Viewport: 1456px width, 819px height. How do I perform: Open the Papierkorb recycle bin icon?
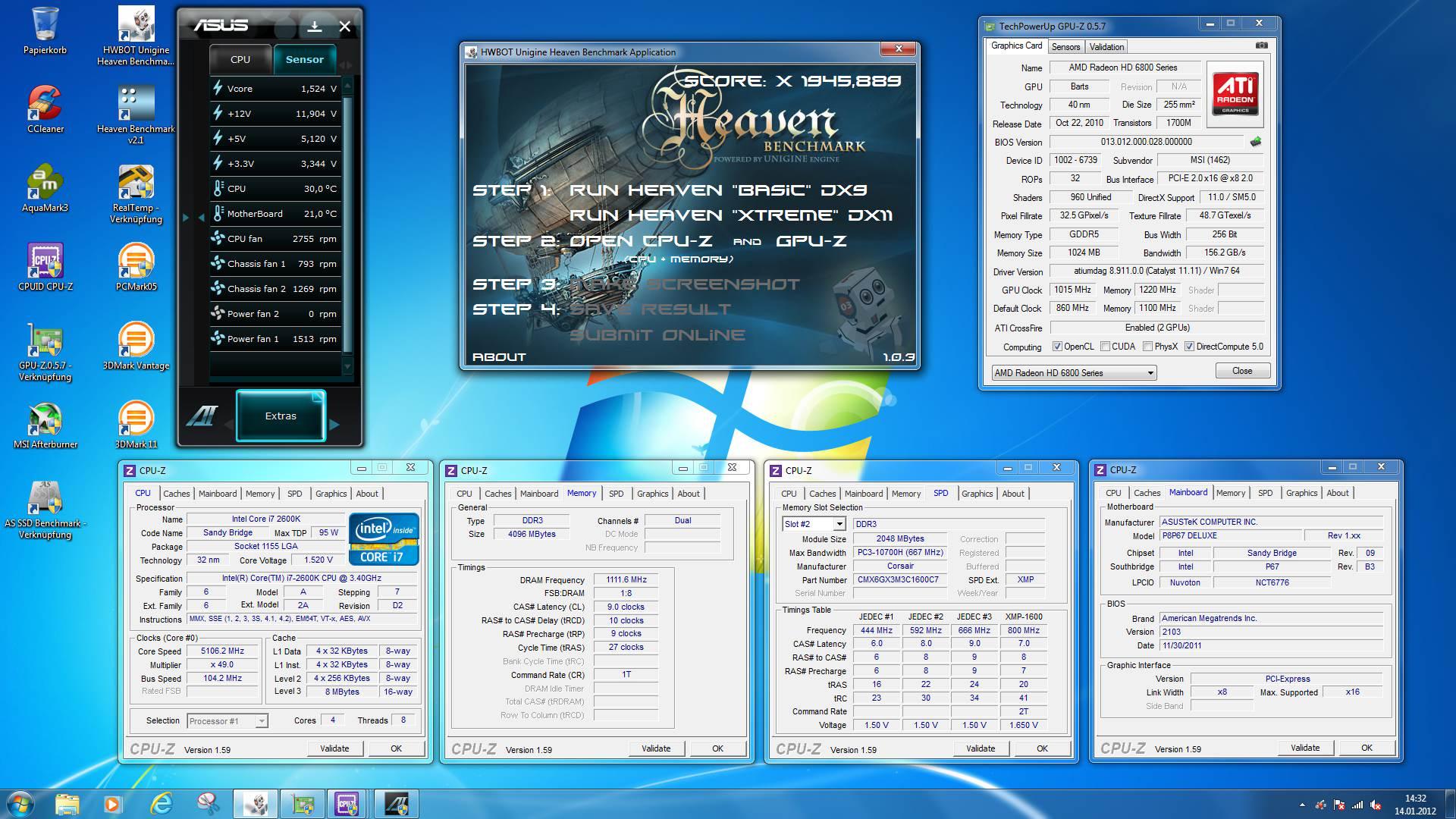coord(45,30)
